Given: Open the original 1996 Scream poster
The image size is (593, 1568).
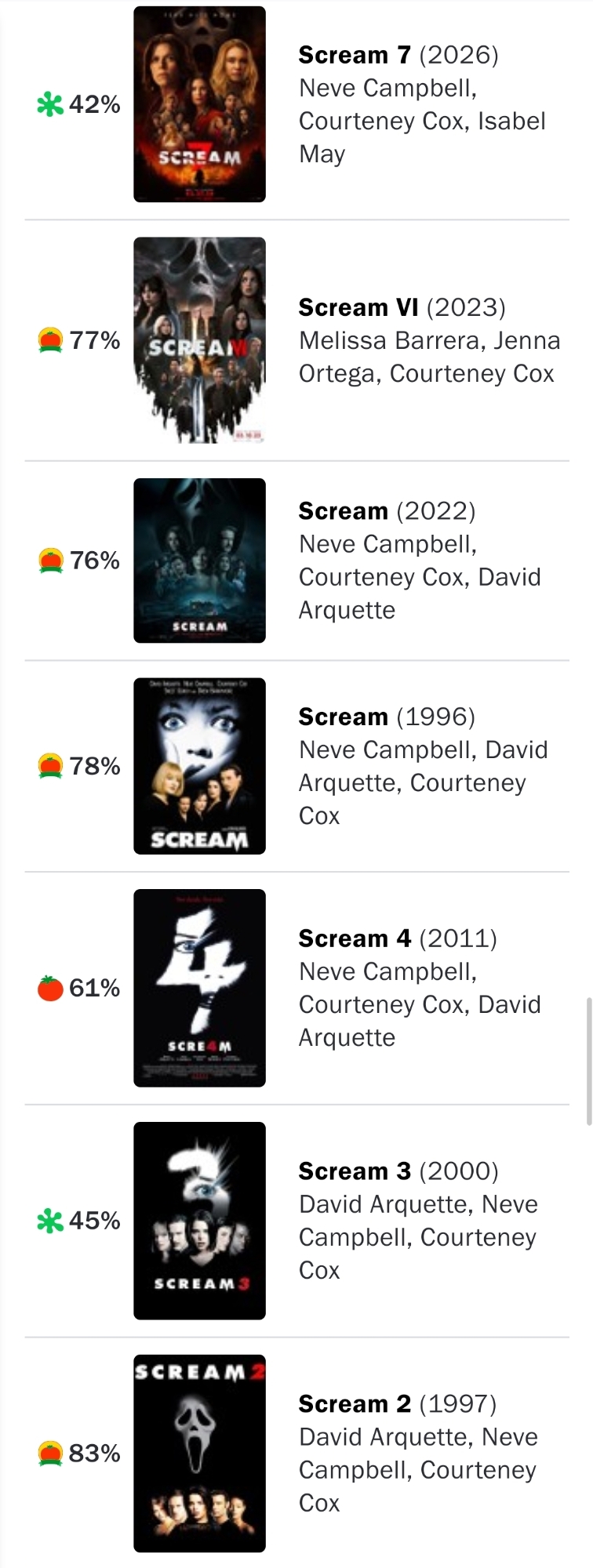Looking at the screenshot, I should click(199, 766).
